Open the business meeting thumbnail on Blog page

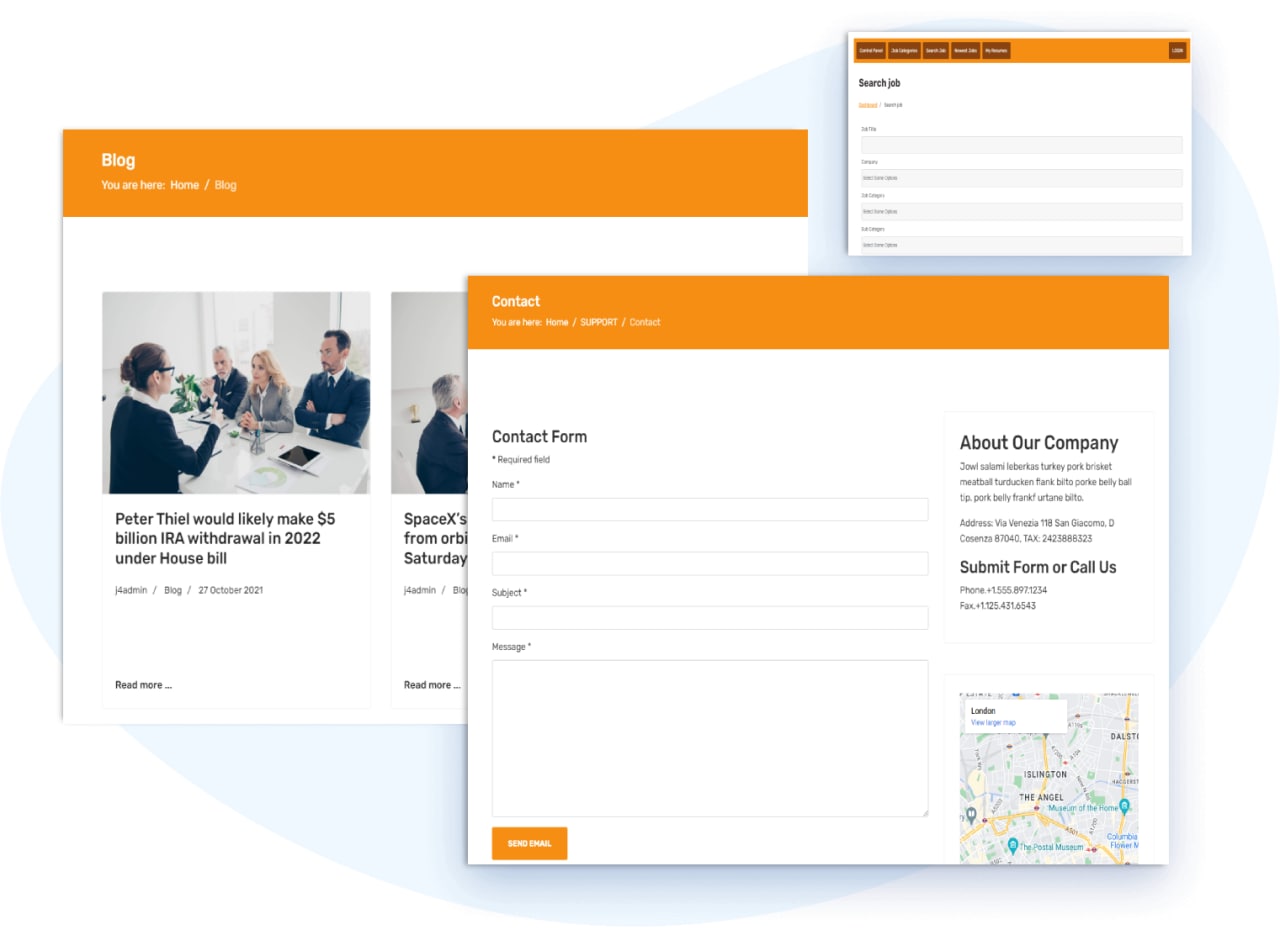pos(236,393)
